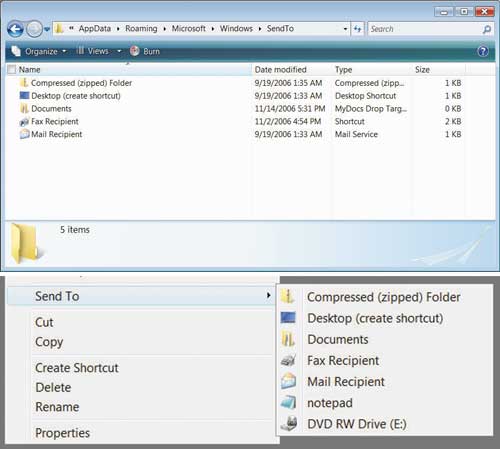Select Mail Recipient file in the list
The width and height of the screenshot is (500, 449).
56,134
